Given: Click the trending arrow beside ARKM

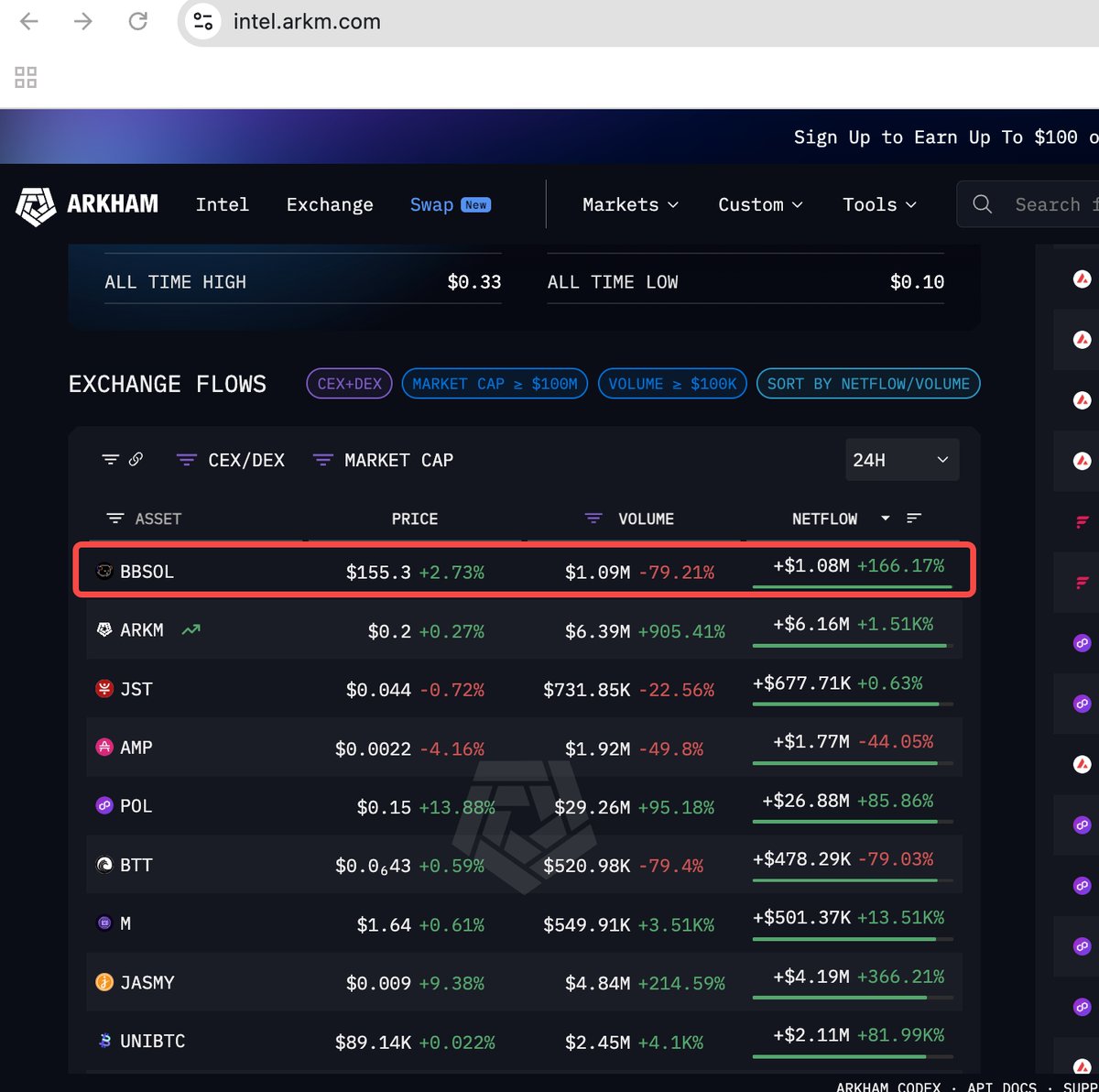Looking at the screenshot, I should (x=190, y=630).
